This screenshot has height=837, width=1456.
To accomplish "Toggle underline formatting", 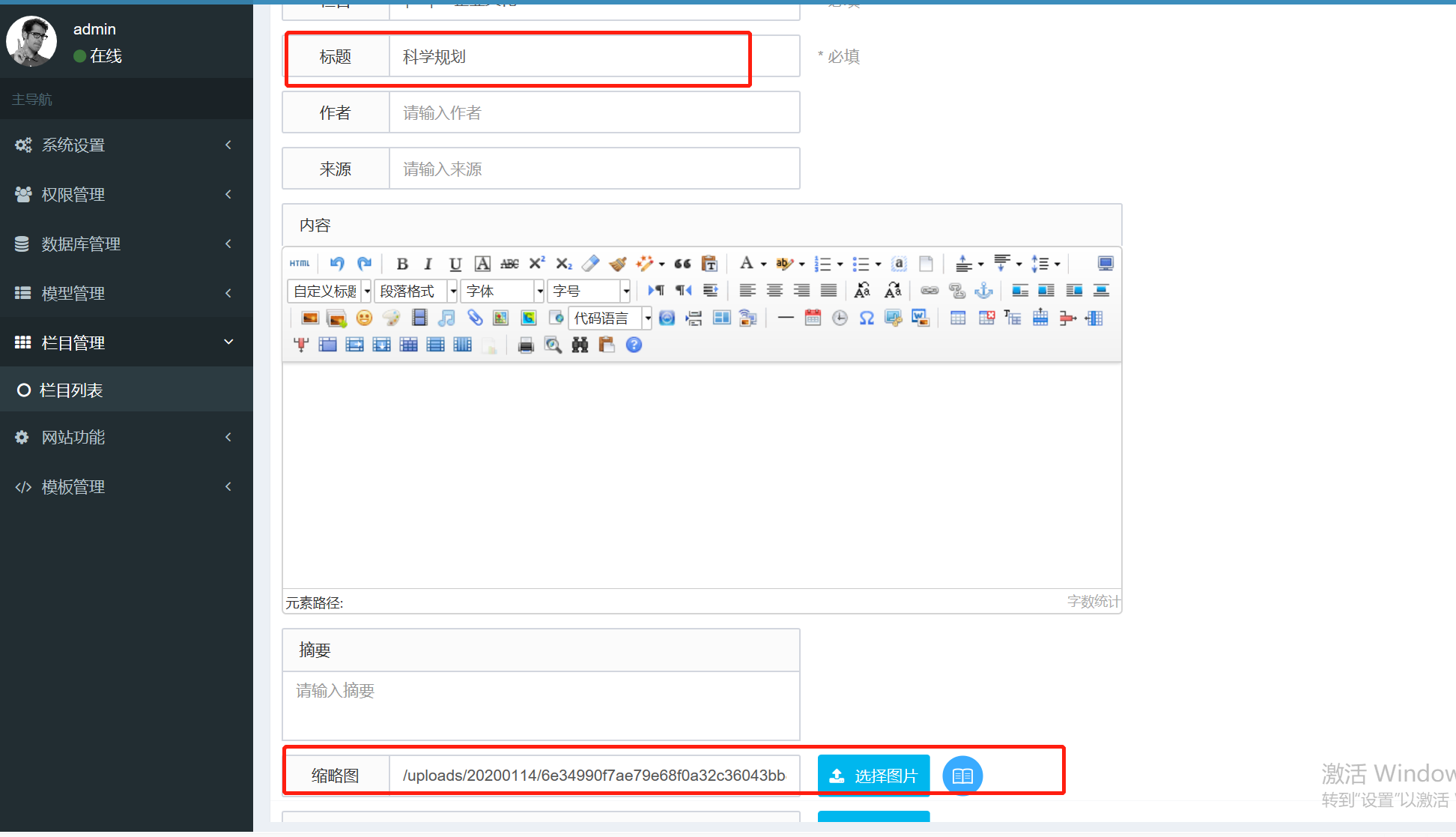I will coord(455,264).
